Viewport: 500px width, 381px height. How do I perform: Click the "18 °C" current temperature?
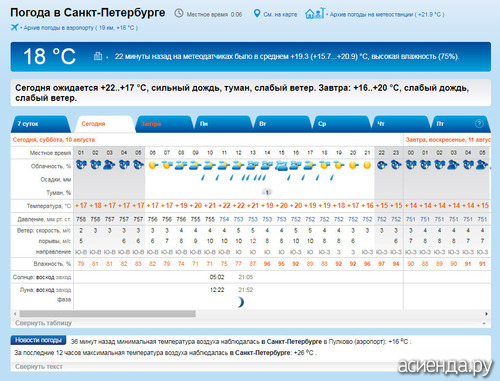[x=49, y=56]
